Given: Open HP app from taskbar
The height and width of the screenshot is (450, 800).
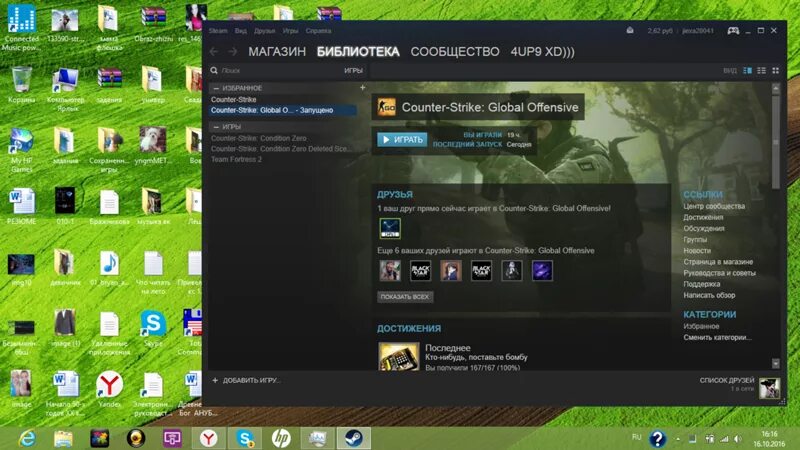Looking at the screenshot, I should tap(281, 438).
